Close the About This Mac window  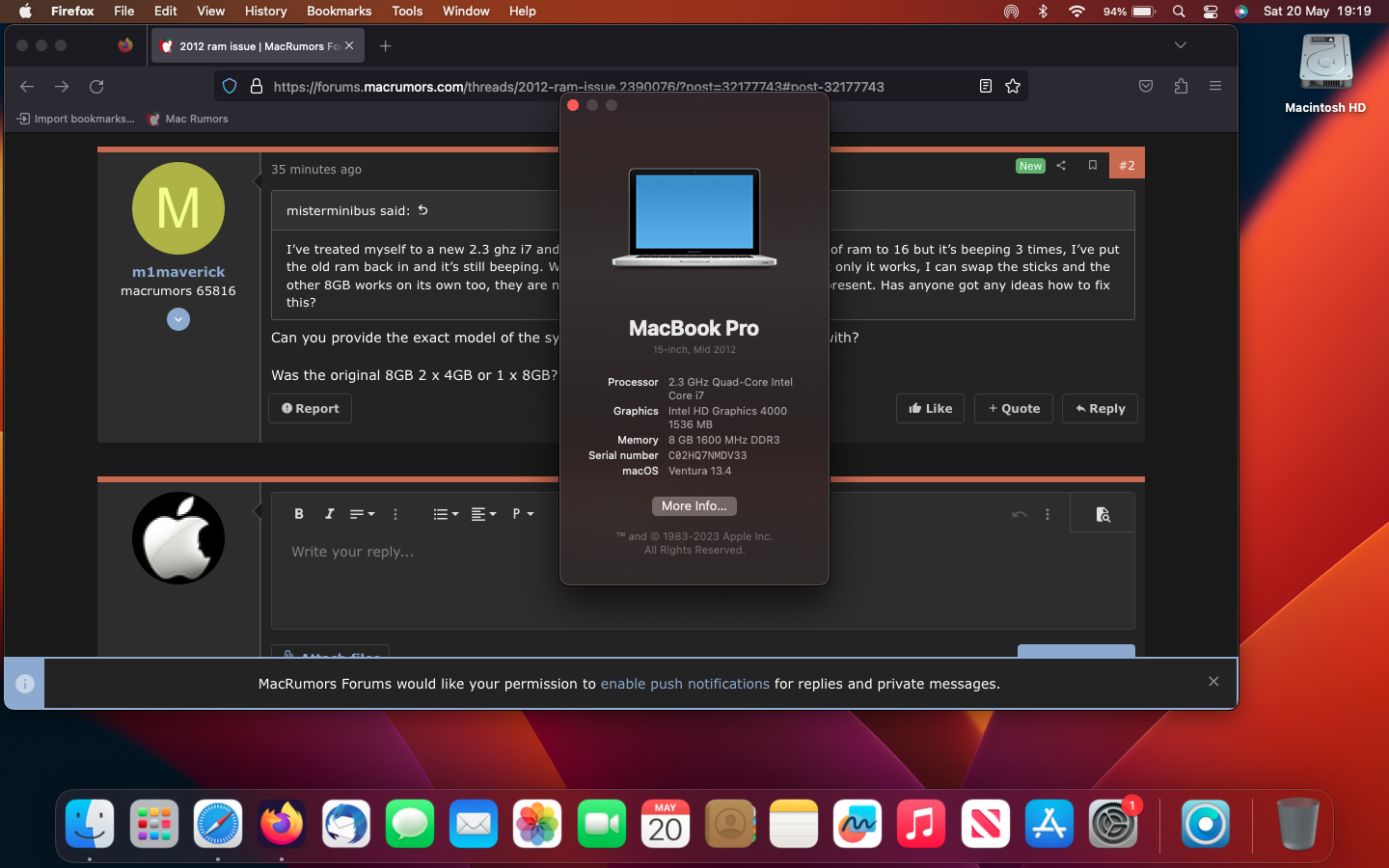573,105
